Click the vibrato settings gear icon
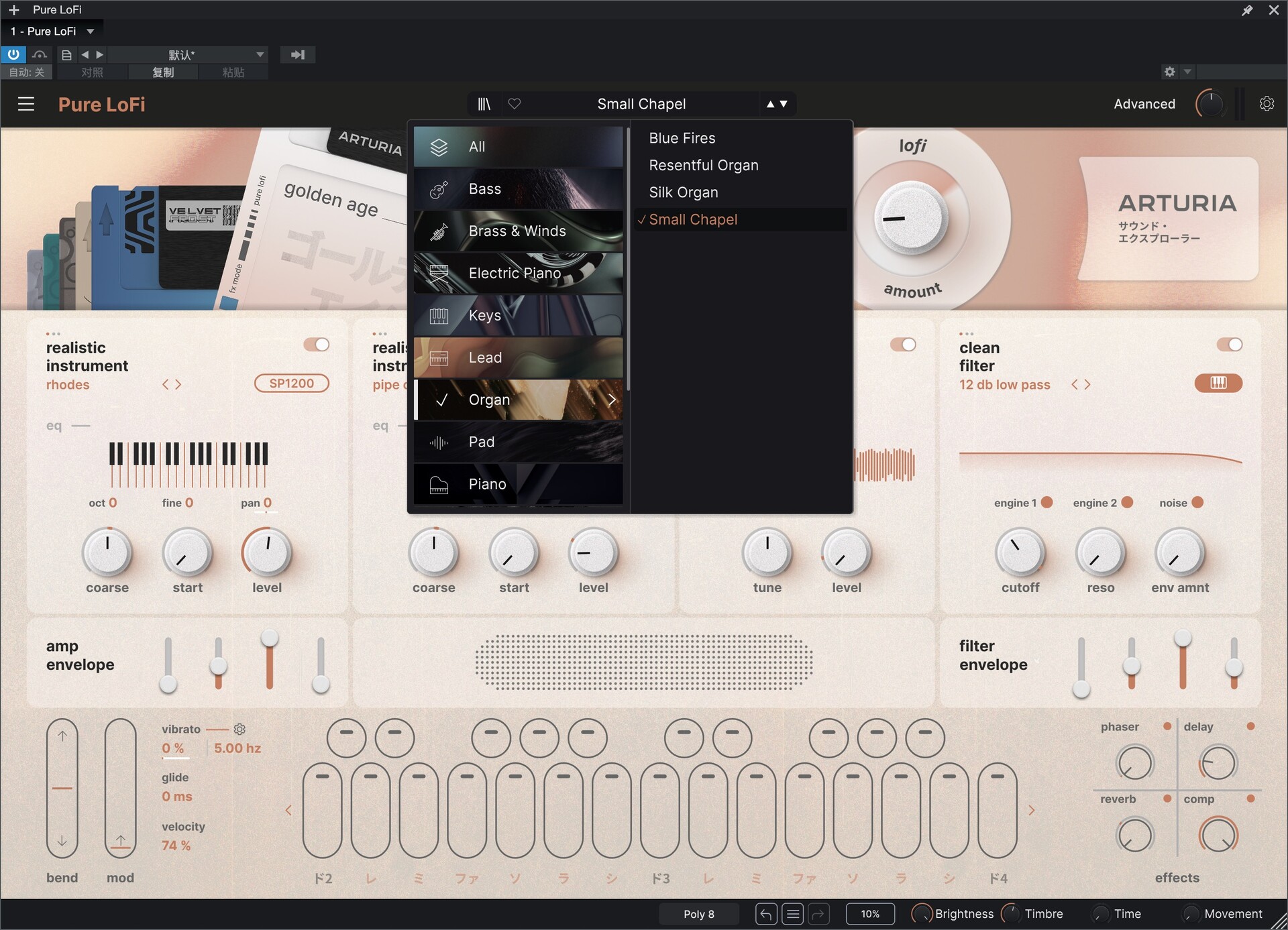Viewport: 1288px width, 930px height. (x=239, y=729)
